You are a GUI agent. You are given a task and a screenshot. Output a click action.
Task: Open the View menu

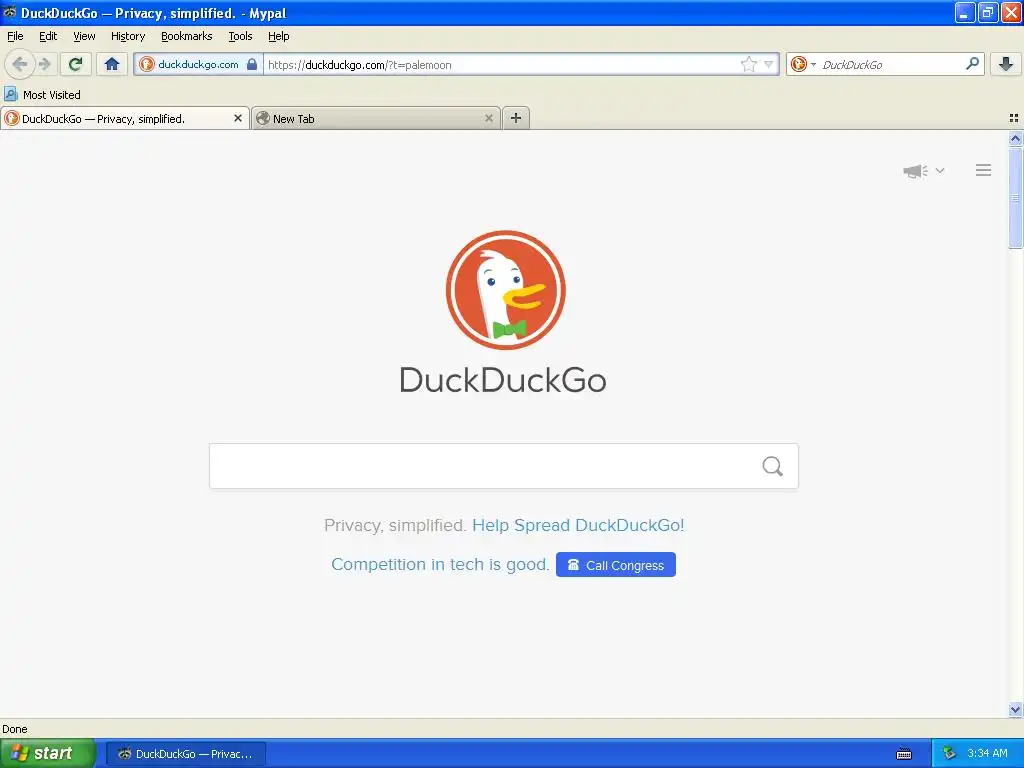pyautogui.click(x=84, y=36)
